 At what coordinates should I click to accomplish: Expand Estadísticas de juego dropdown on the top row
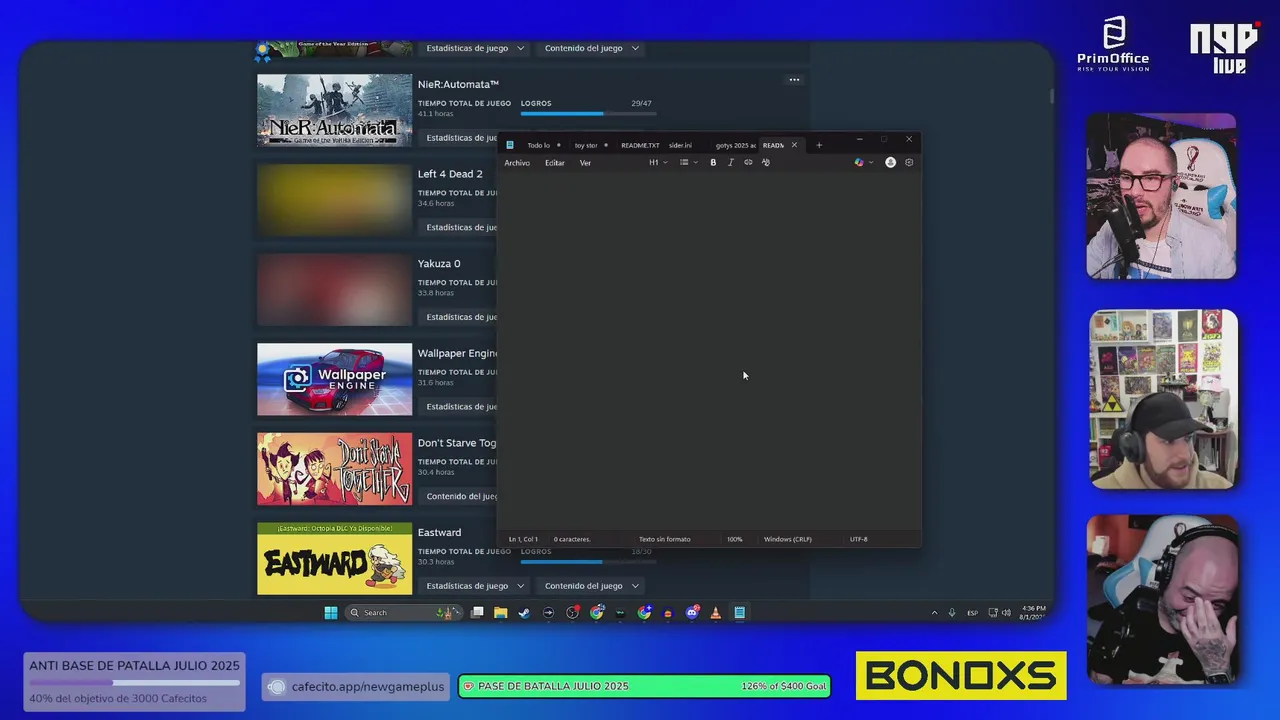click(x=475, y=48)
